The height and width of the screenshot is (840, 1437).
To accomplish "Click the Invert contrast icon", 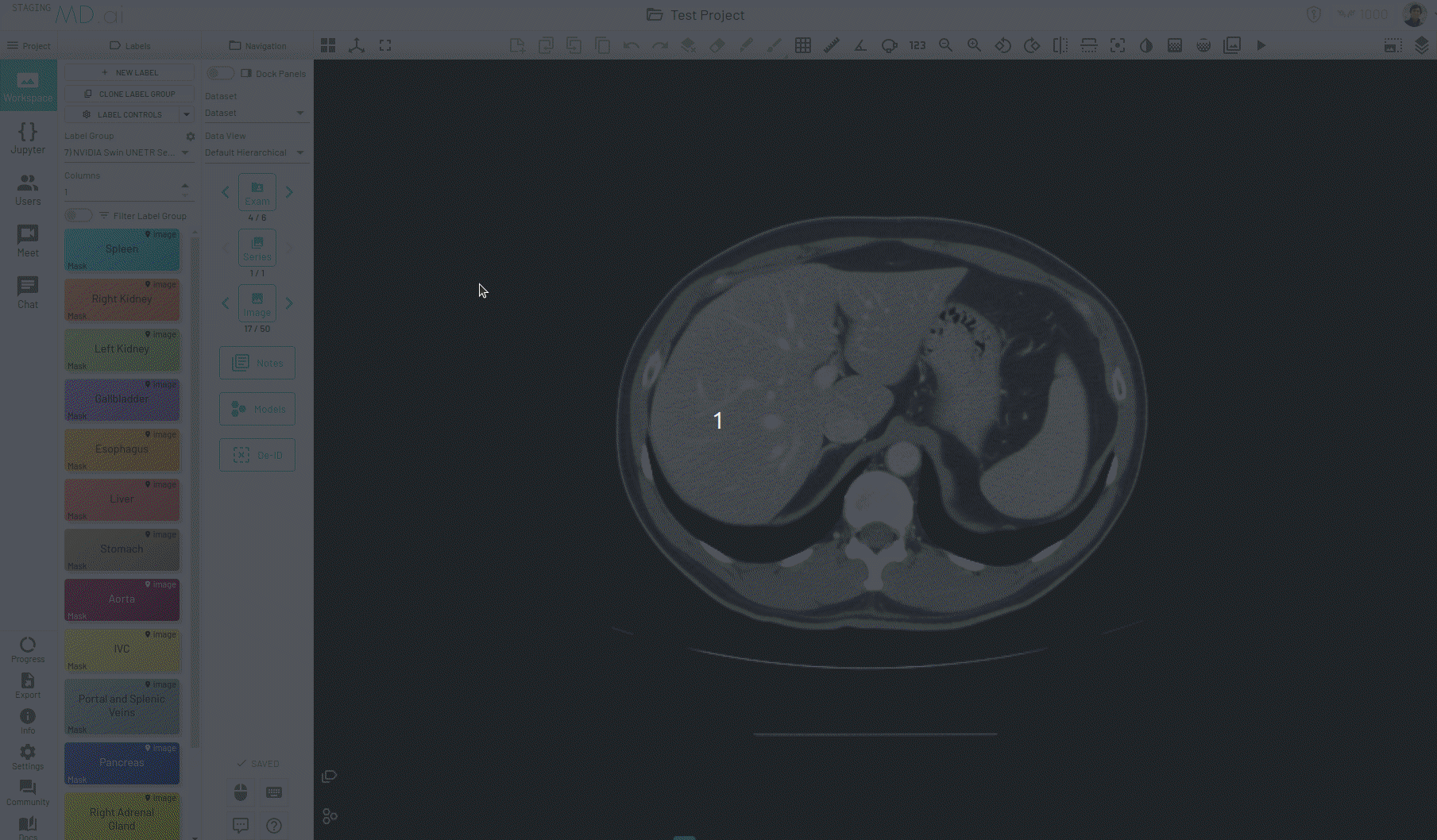I will (x=1146, y=45).
